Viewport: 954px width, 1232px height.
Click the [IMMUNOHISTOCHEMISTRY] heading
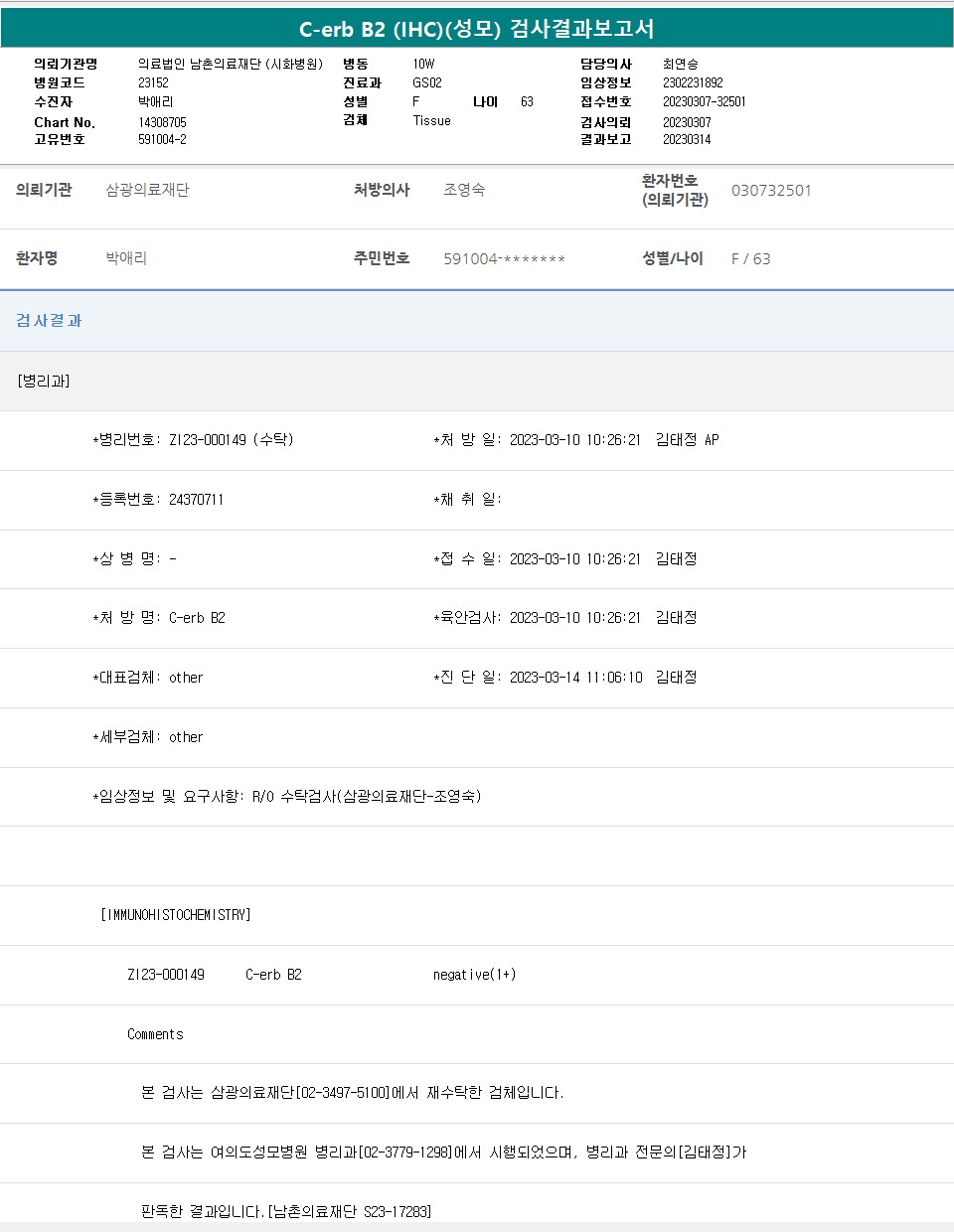[x=176, y=914]
